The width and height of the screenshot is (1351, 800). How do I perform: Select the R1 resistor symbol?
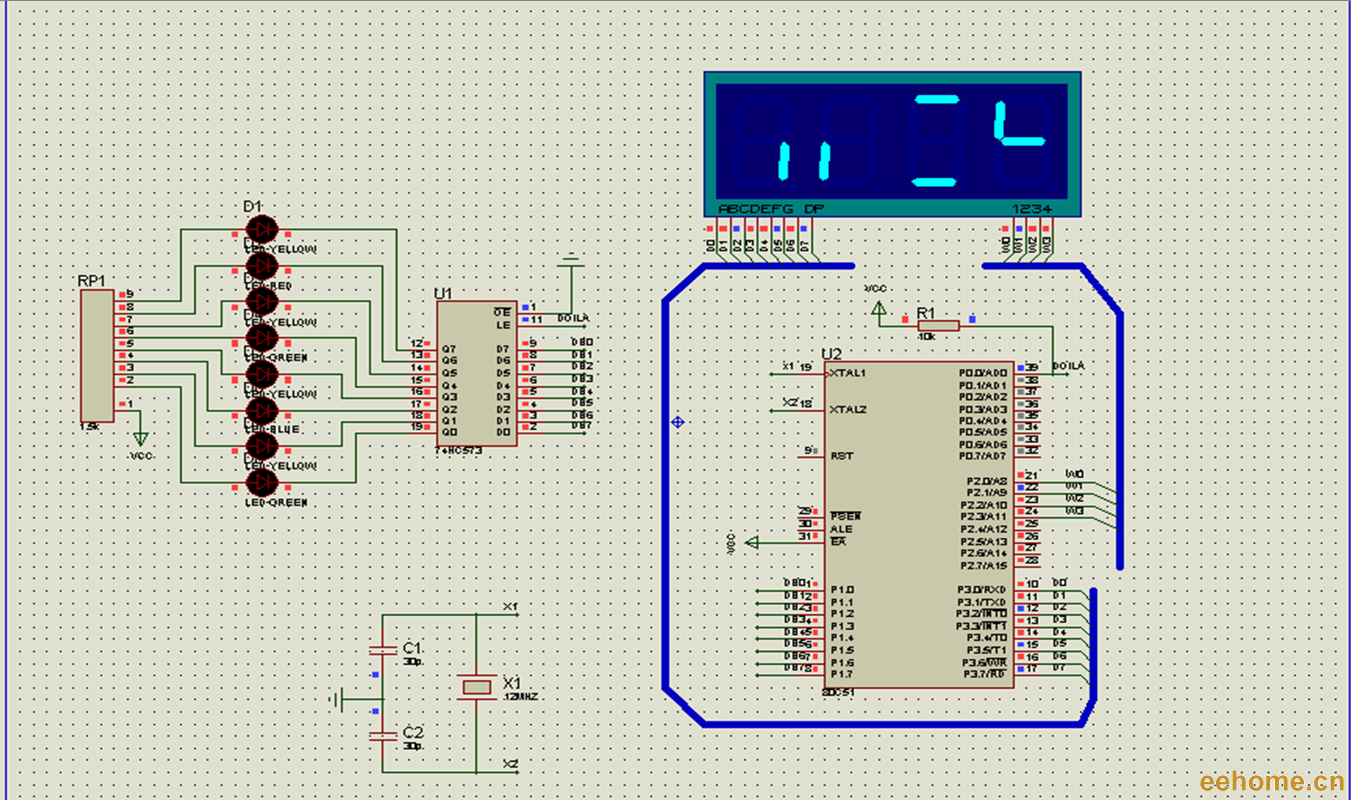(x=938, y=325)
